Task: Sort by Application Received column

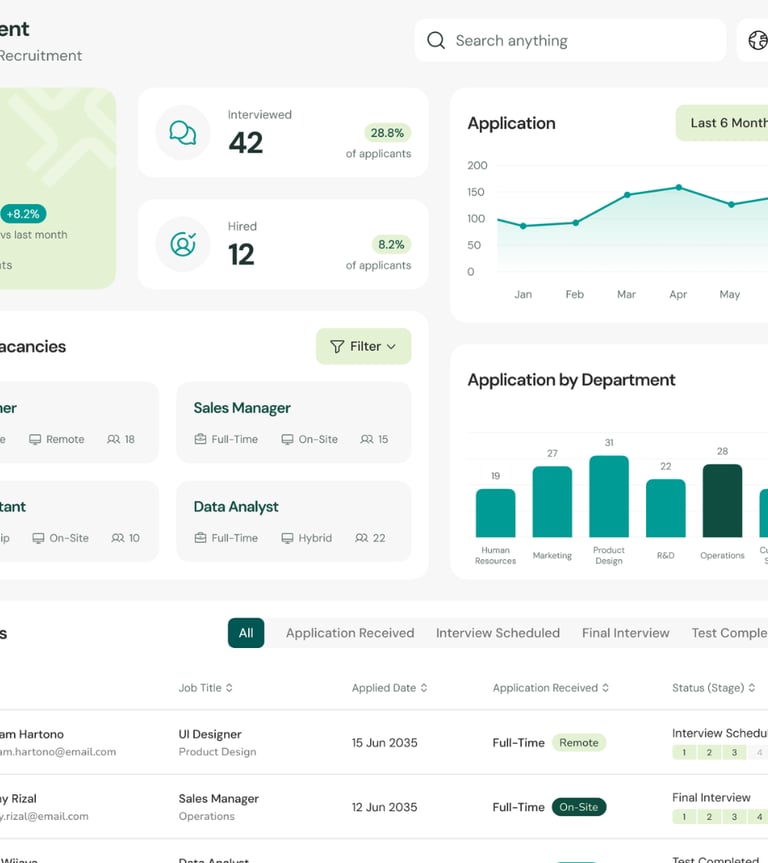Action: click(551, 687)
